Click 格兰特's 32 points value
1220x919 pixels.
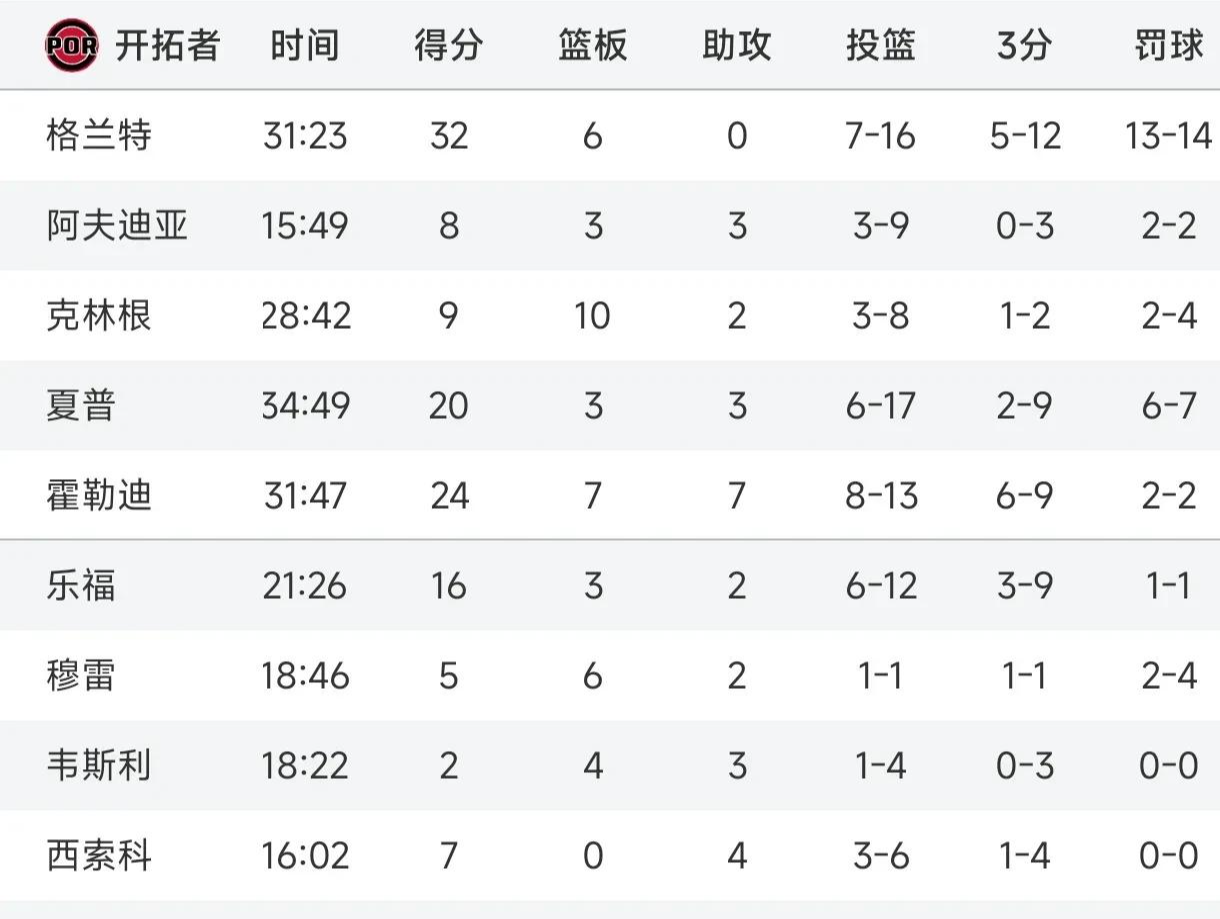(449, 135)
